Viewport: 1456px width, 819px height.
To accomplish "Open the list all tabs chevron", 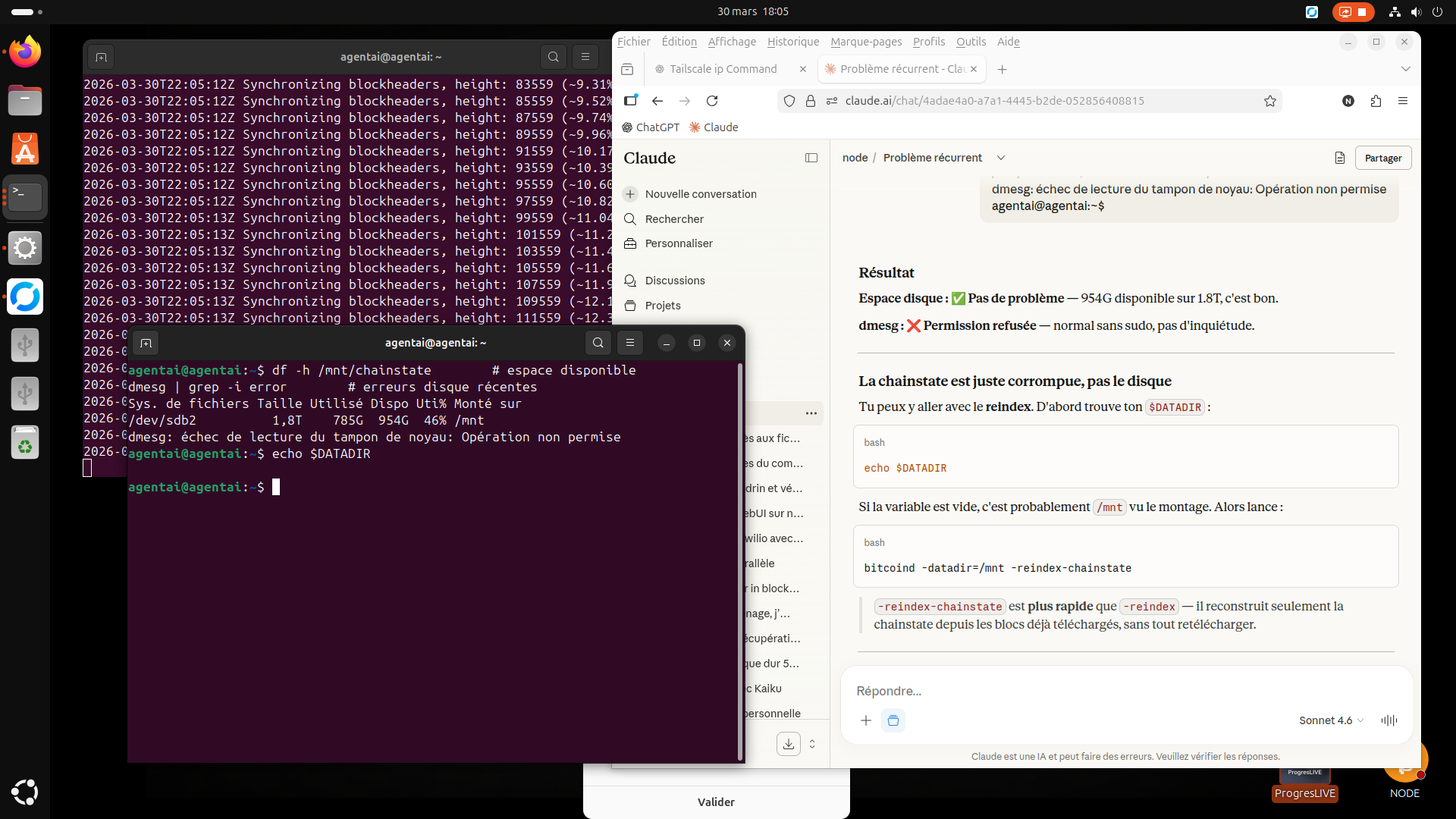I will [x=1405, y=69].
